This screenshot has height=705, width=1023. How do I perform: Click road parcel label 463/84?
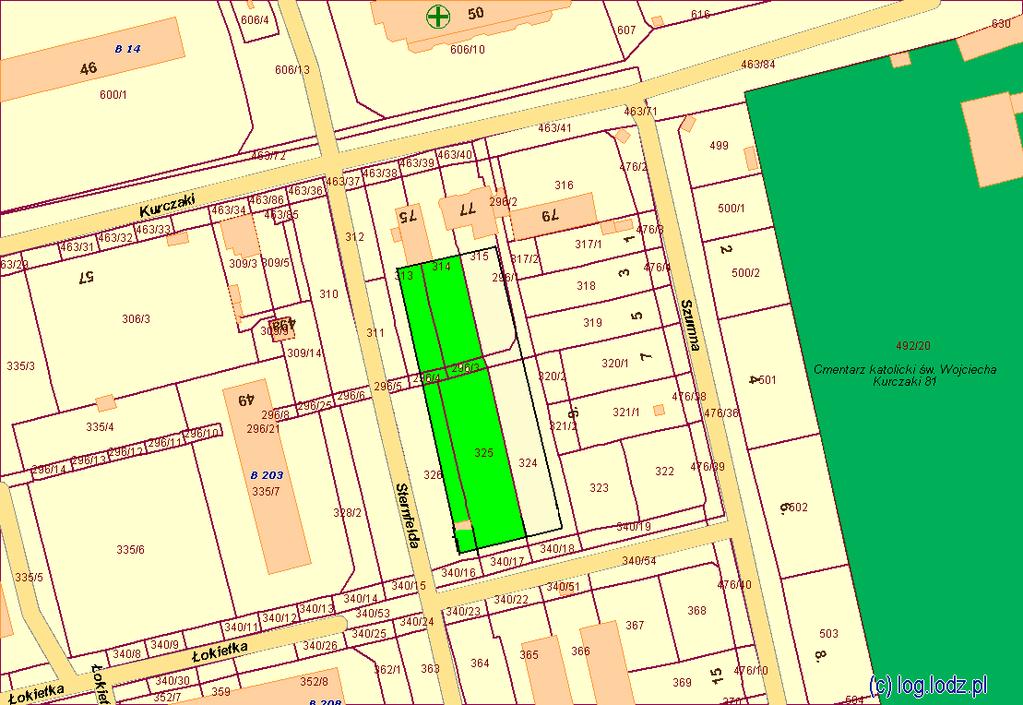(758, 64)
